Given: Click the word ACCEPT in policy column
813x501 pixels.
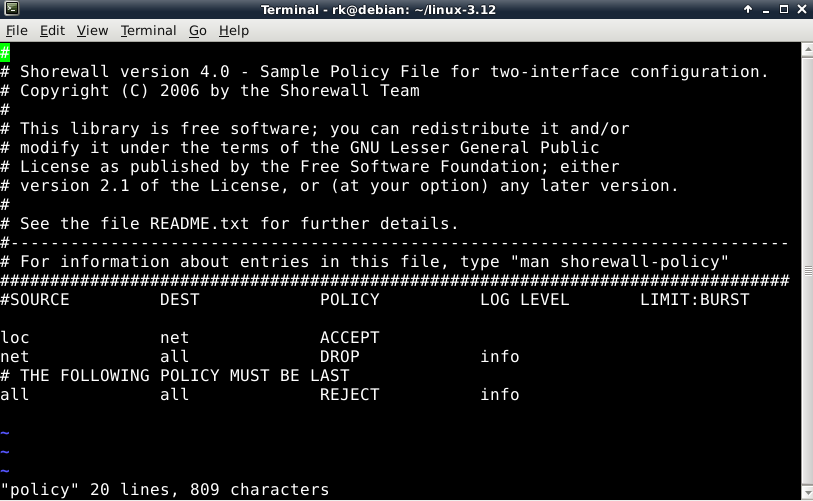Looking at the screenshot, I should coord(349,338).
